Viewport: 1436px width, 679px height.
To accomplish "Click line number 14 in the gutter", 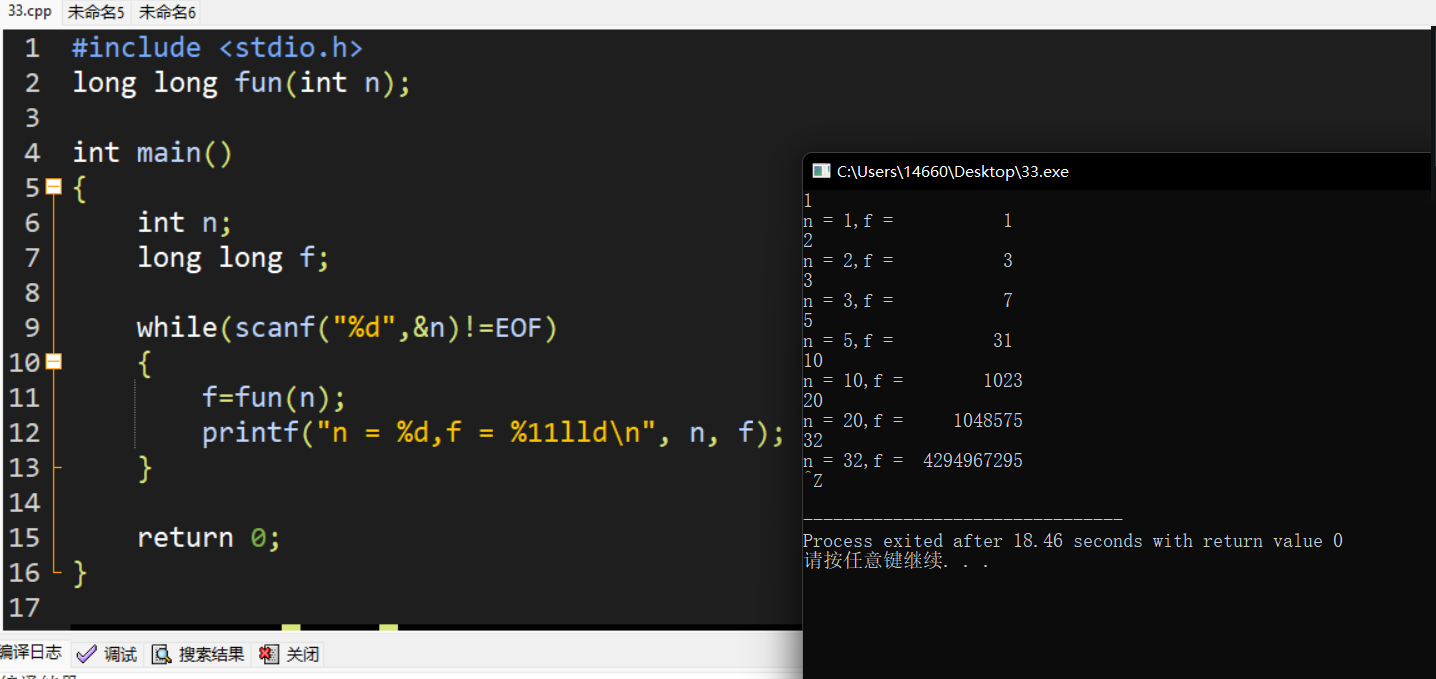I will (x=24, y=502).
